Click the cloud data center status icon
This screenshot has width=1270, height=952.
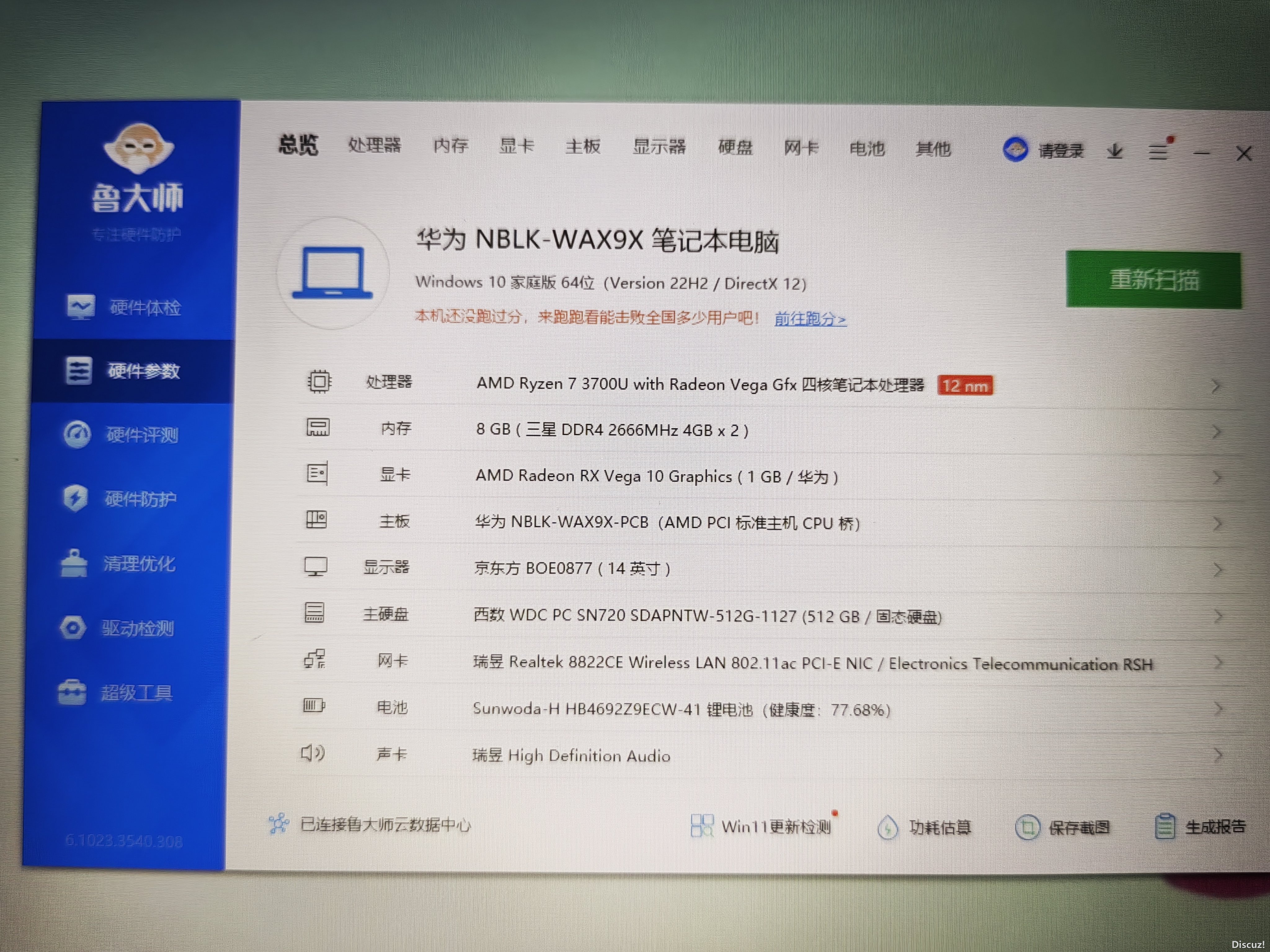(x=279, y=823)
